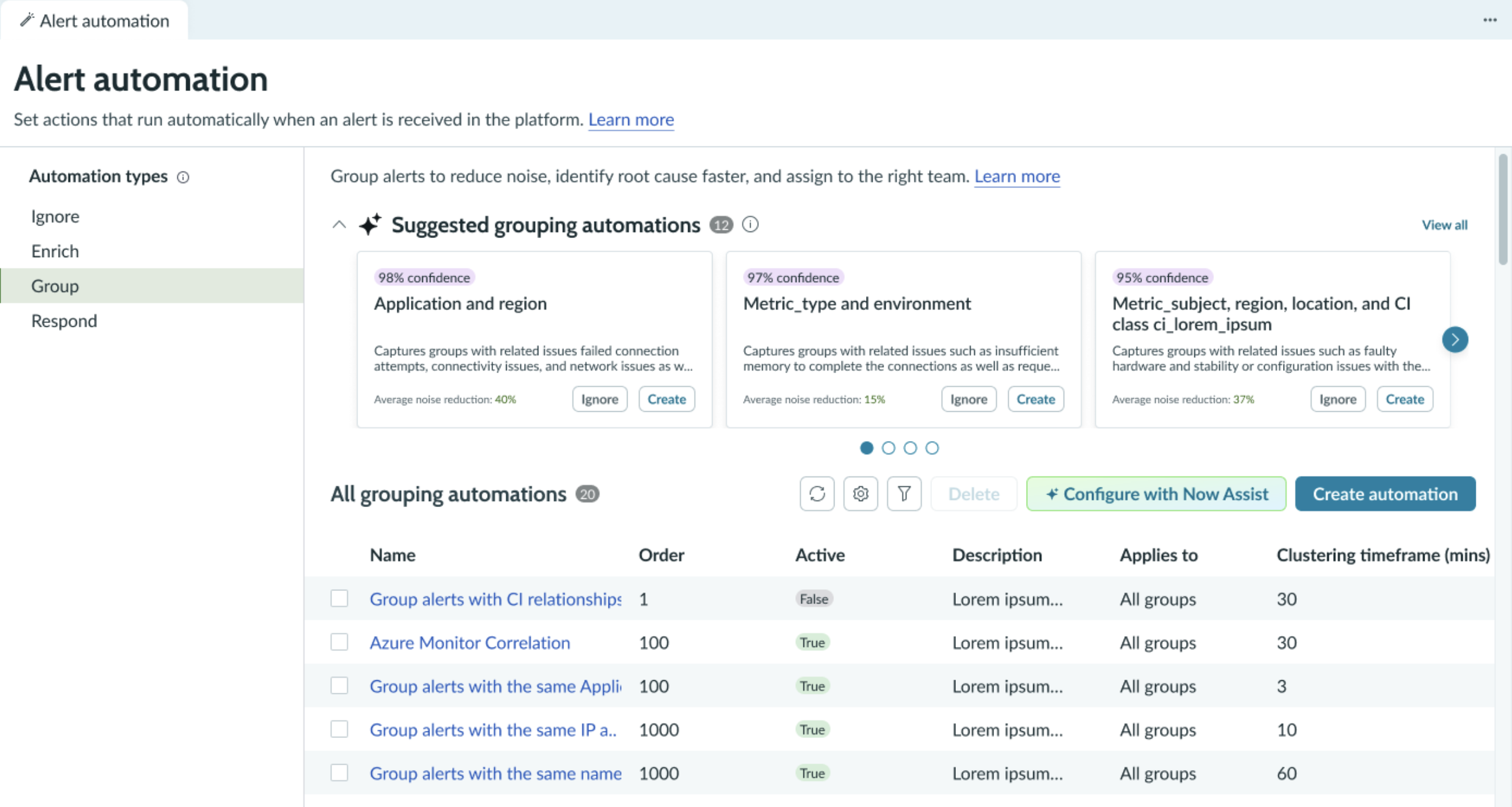Click Create on Application and region card
Image resolution: width=1512 pixels, height=807 pixels.
click(x=666, y=399)
